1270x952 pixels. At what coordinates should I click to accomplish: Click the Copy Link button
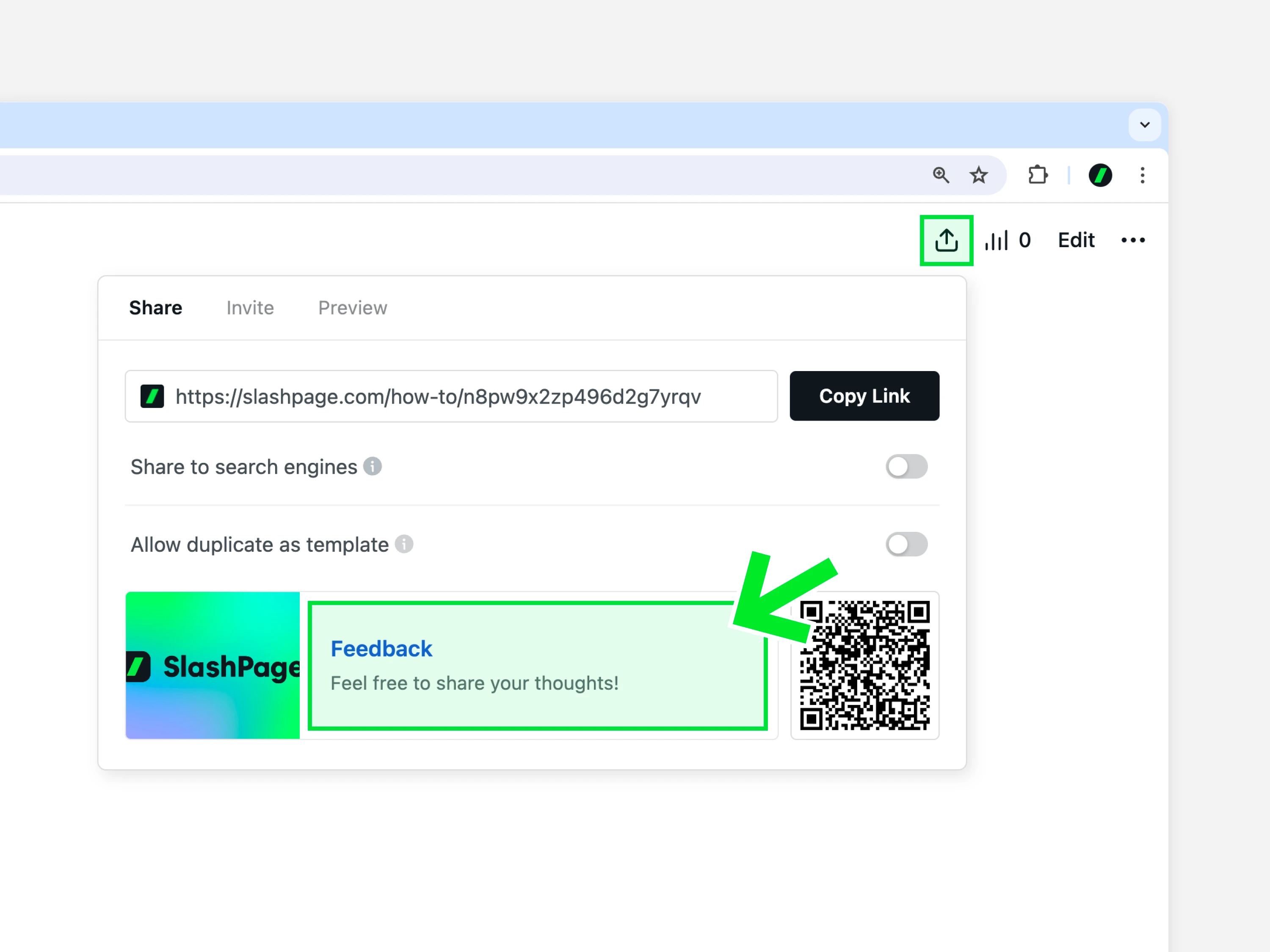tap(864, 396)
